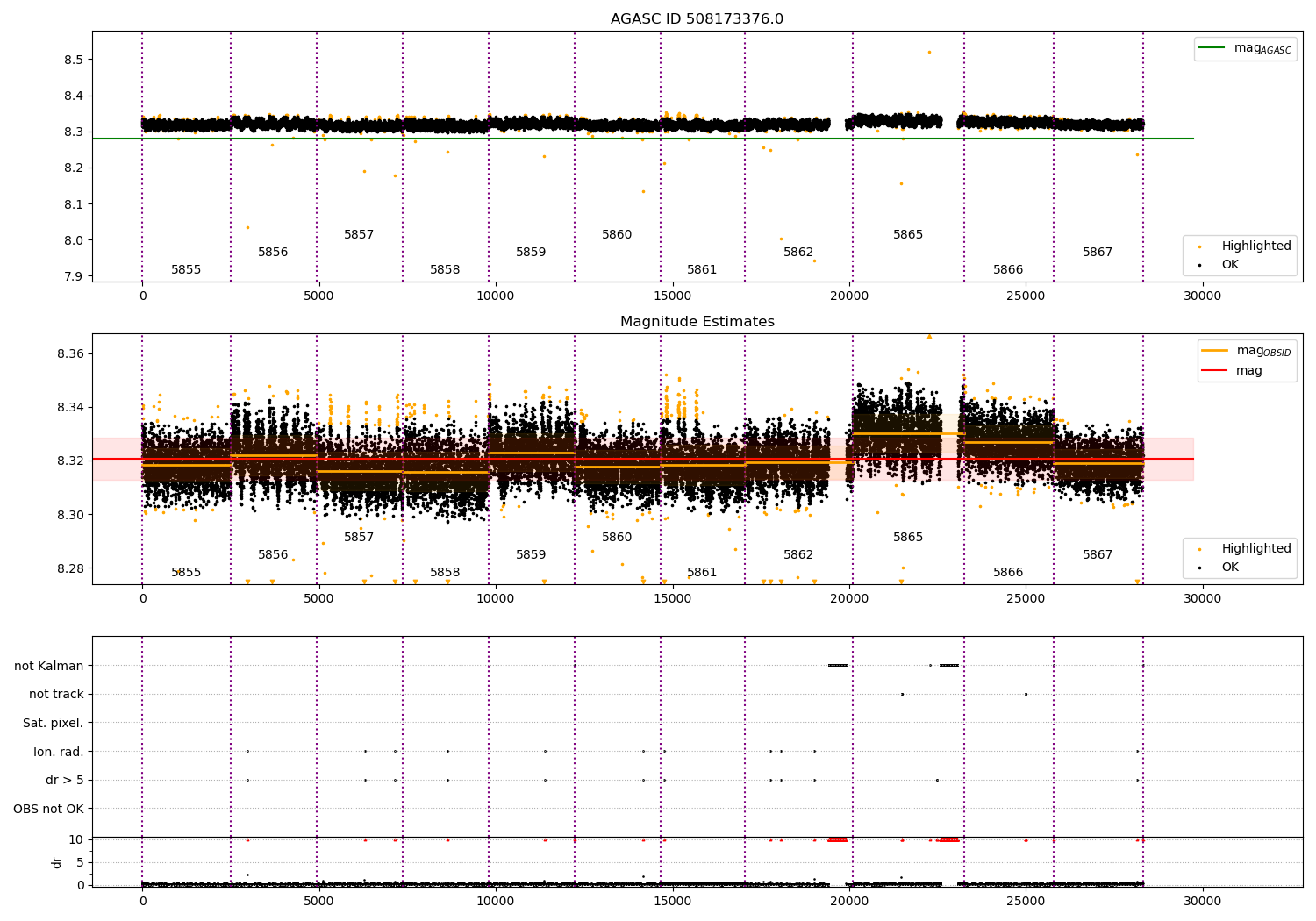The image size is (1316, 921).
Task: Click OBSID label 5865 in the Magnitude Estimates plot
Action: pyautogui.click(x=908, y=538)
